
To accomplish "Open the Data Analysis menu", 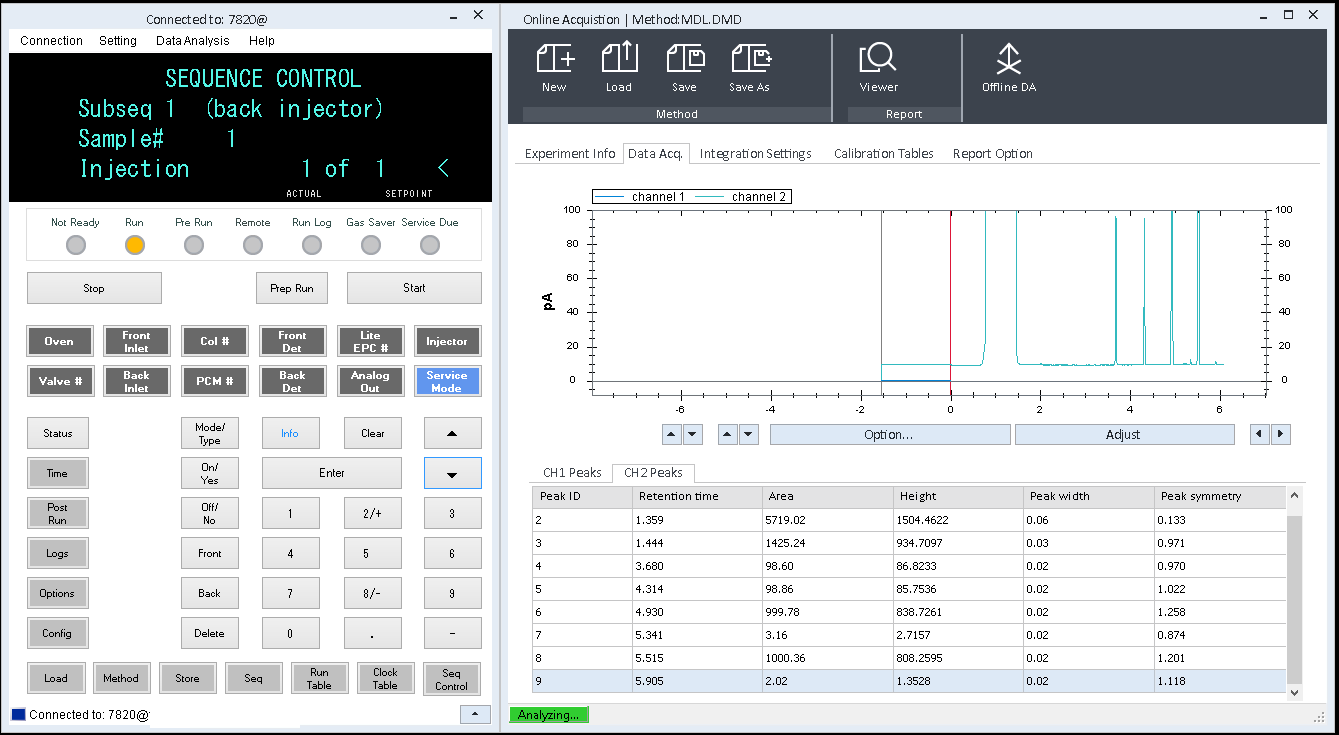I will click(192, 41).
